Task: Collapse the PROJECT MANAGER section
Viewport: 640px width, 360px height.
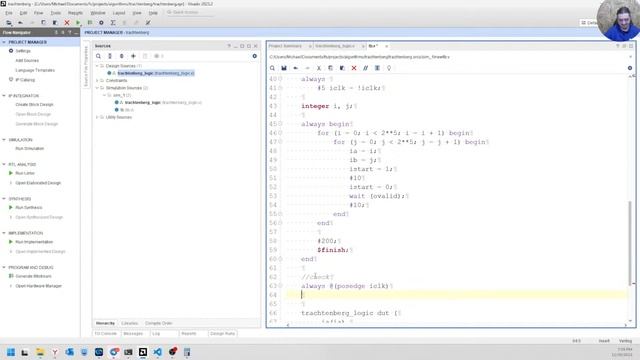Action: click(x=4, y=42)
